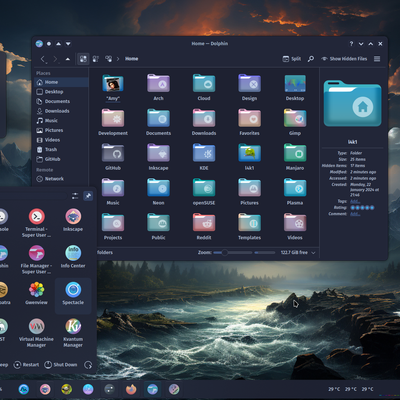Open the KDE folder
This screenshot has width=400, height=400.
204,157
